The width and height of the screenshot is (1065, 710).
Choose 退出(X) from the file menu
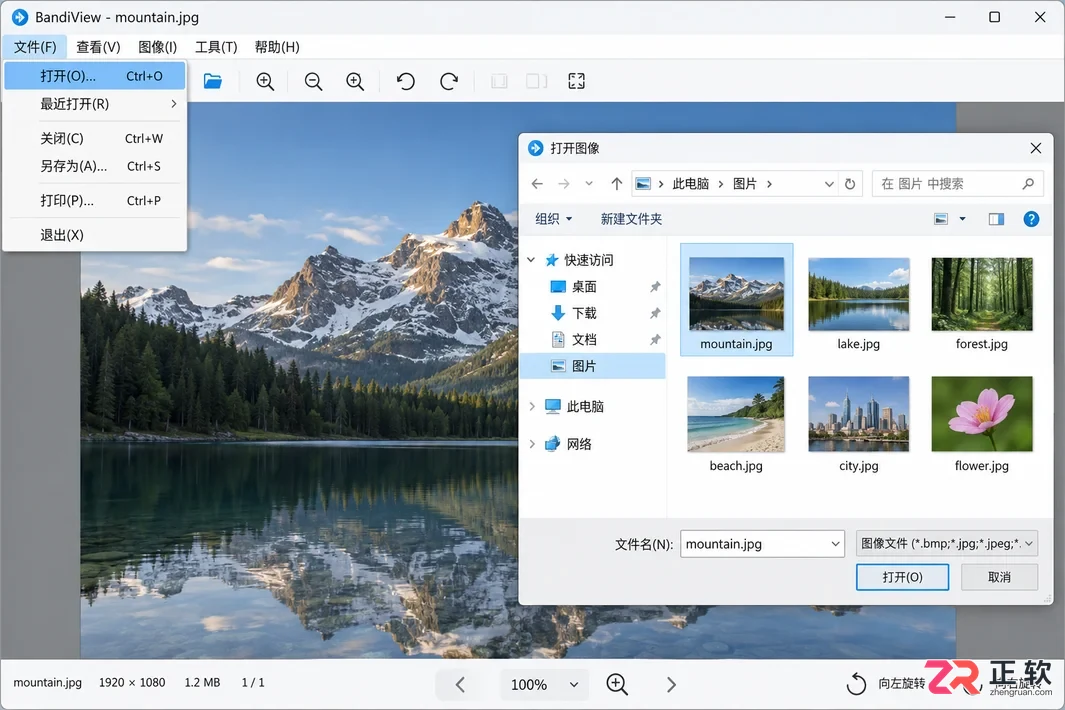(94, 235)
